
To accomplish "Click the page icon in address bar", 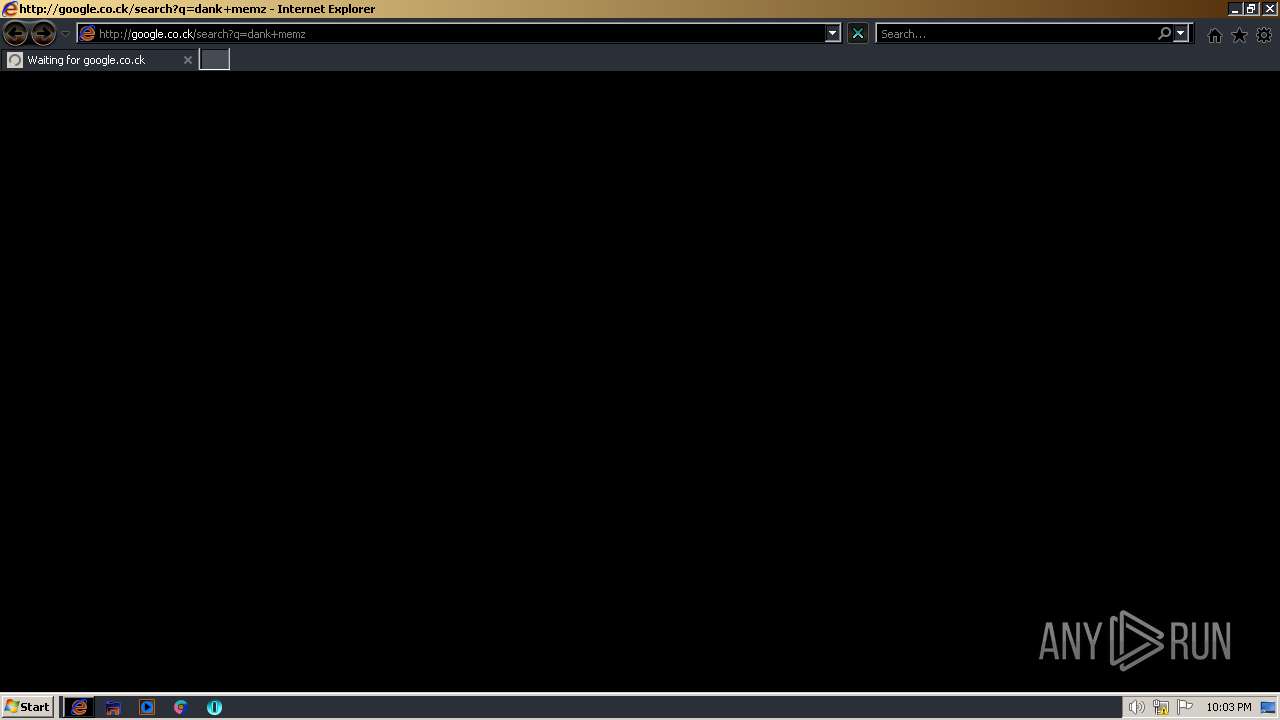I will (87, 34).
